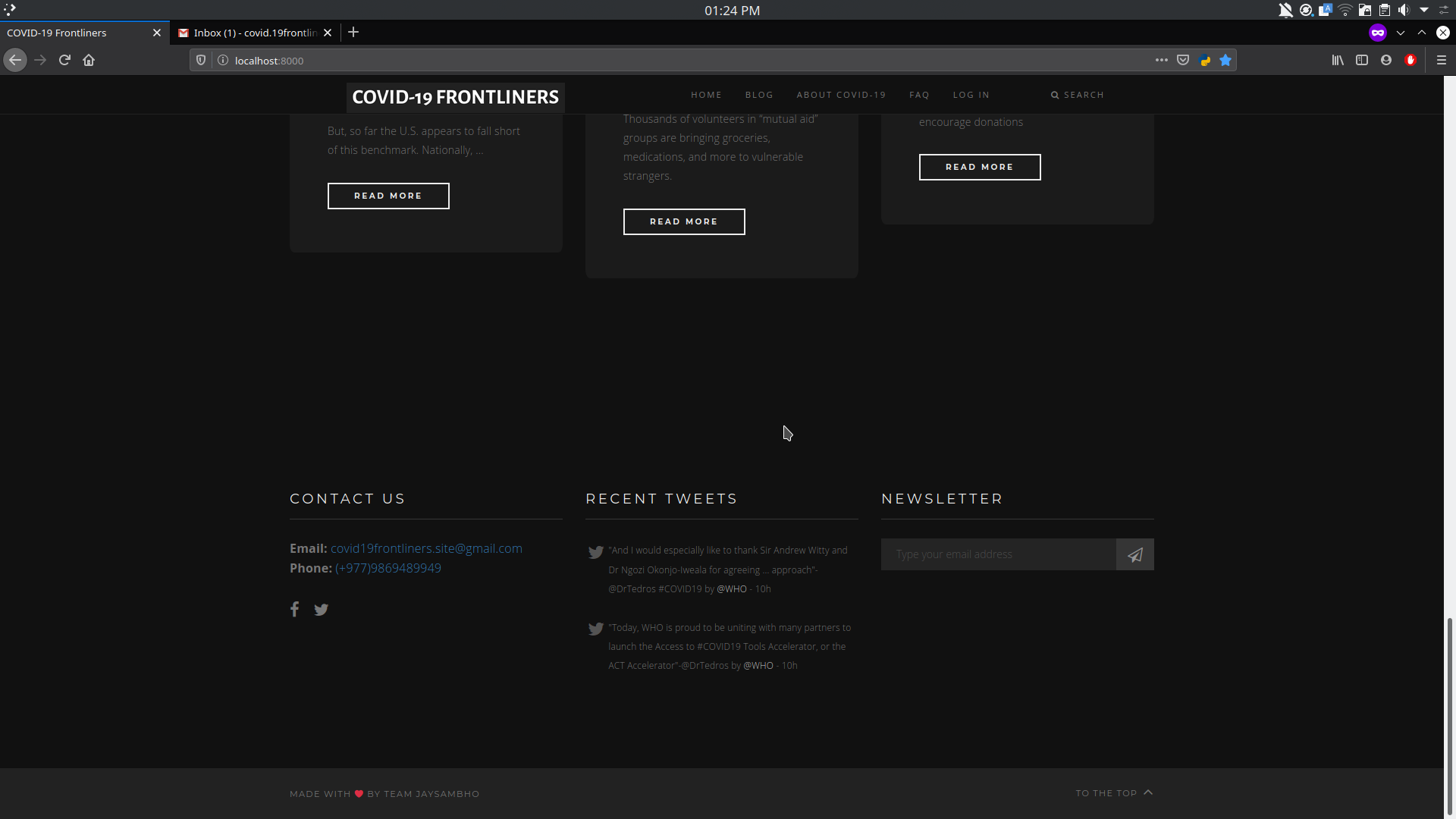Expand the list all tabs chevron
The width and height of the screenshot is (1456, 819).
tap(1401, 33)
